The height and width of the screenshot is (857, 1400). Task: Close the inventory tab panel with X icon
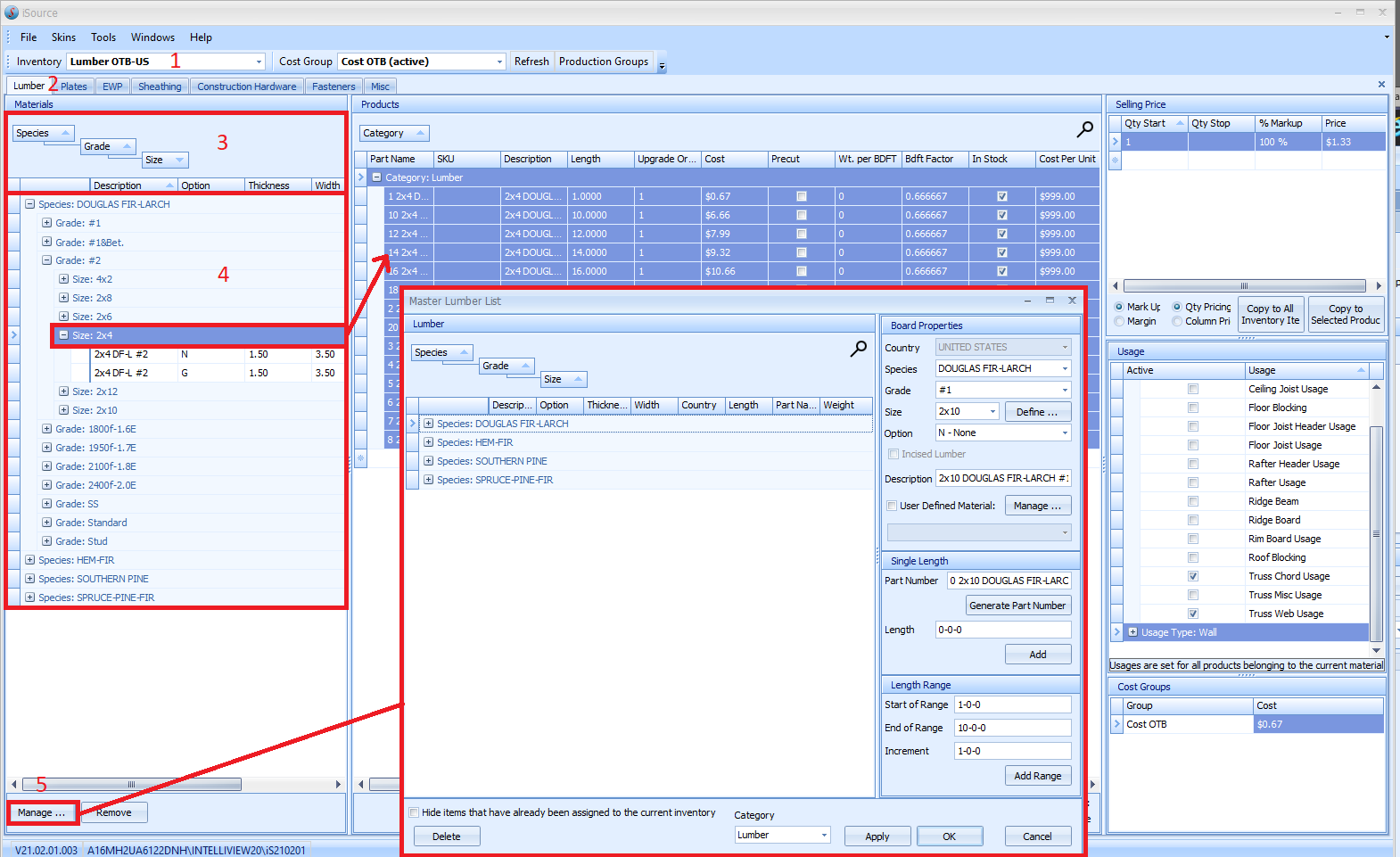1381,85
